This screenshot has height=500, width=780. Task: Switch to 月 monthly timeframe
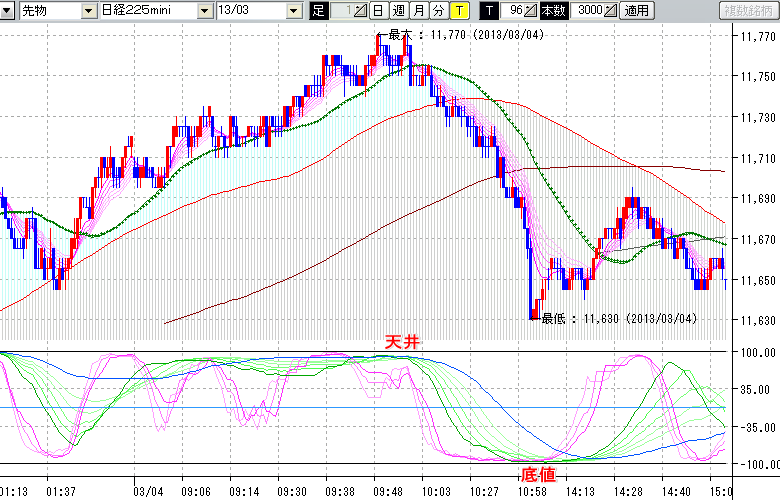coord(418,11)
